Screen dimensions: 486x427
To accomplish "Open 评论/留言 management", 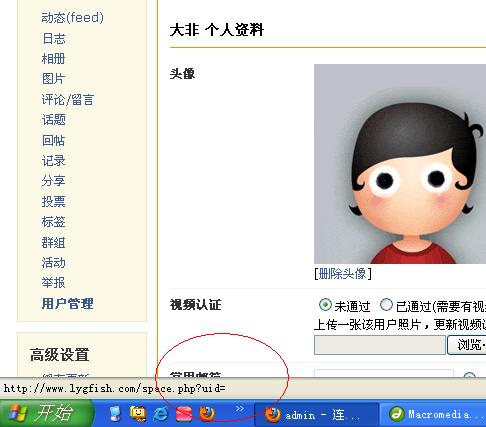I will [68, 99].
